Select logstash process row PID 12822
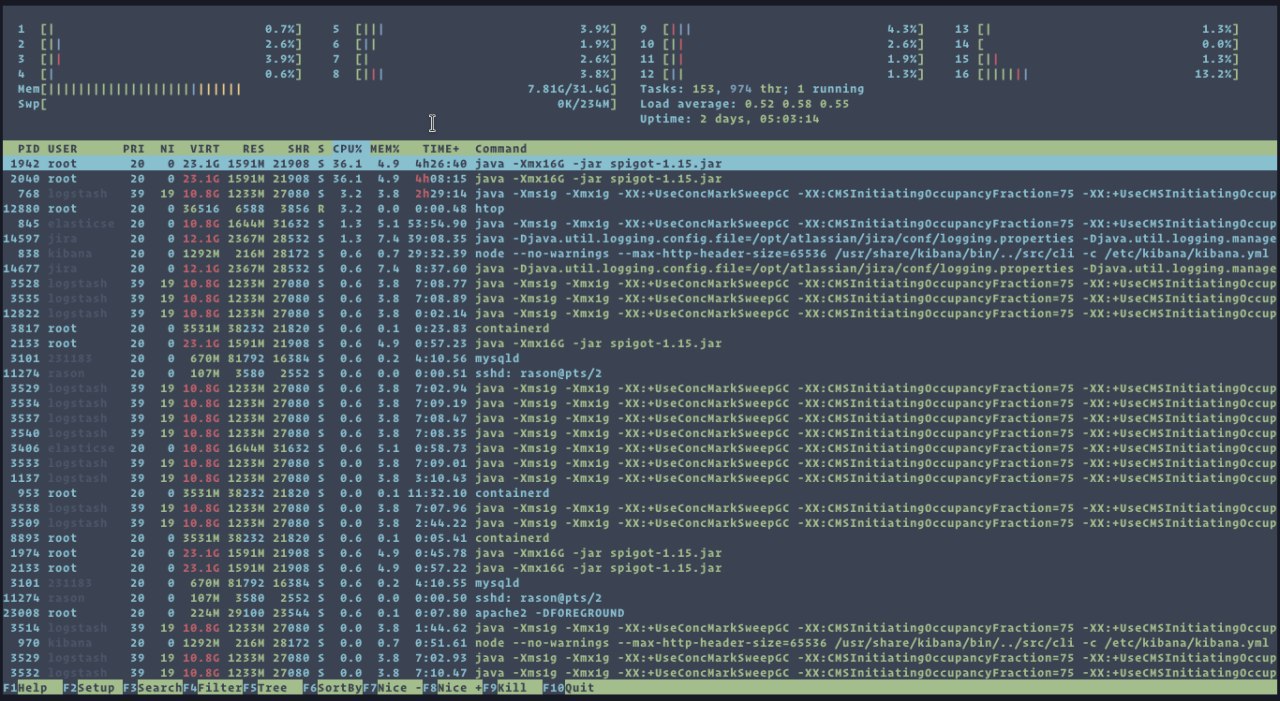 click(640, 313)
